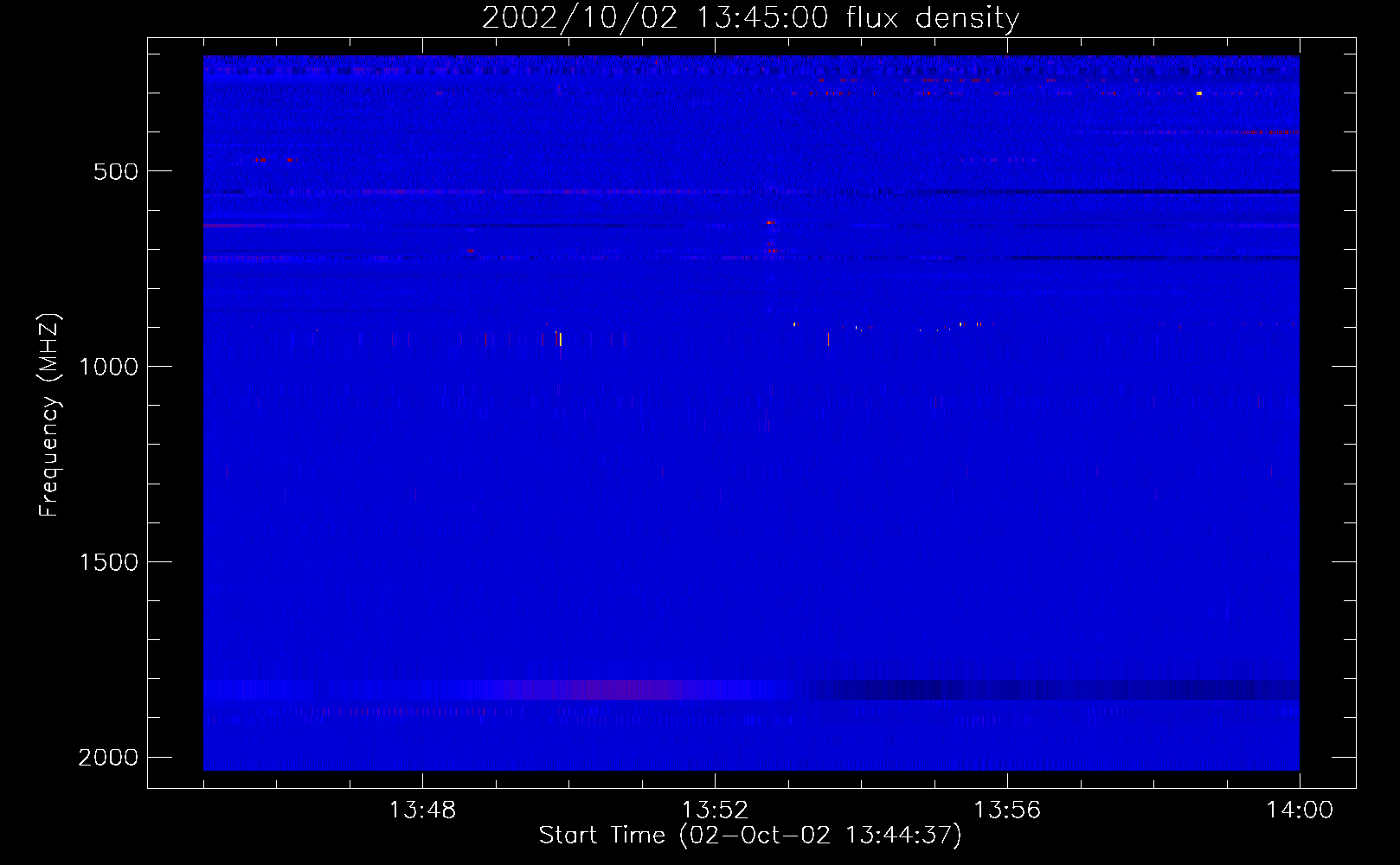
Task: Click the 13:48 time tick label
Action: [x=422, y=811]
